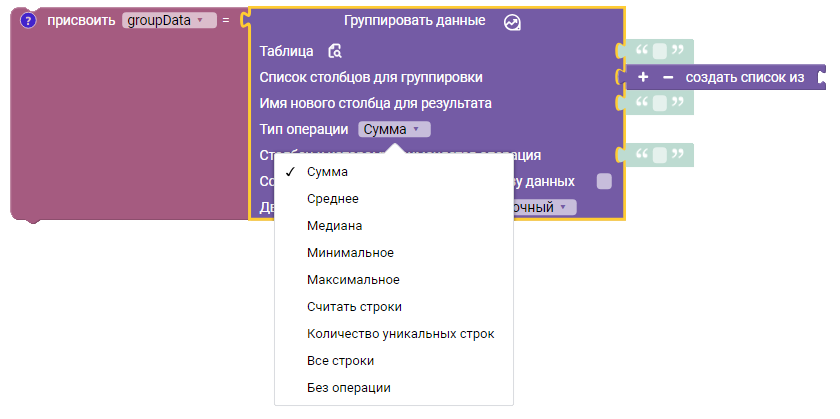
Task: Click the minus icon in создать список из
Action: point(668,77)
